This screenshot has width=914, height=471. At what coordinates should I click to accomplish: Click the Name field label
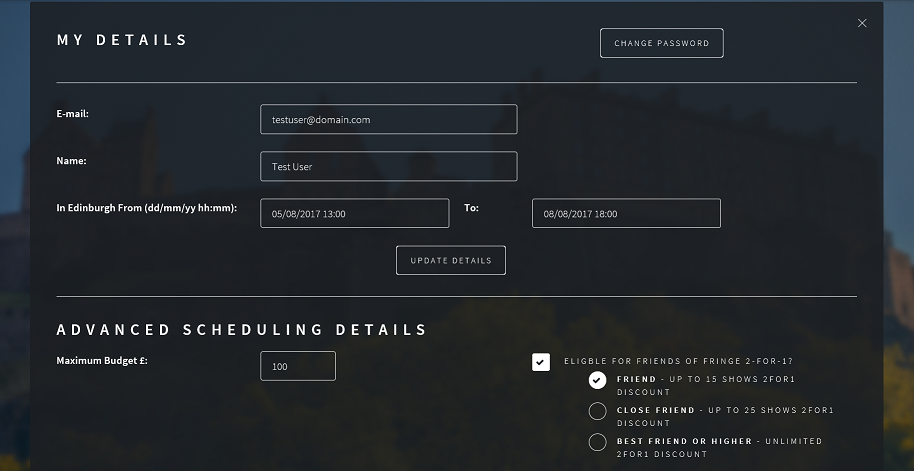click(72, 160)
